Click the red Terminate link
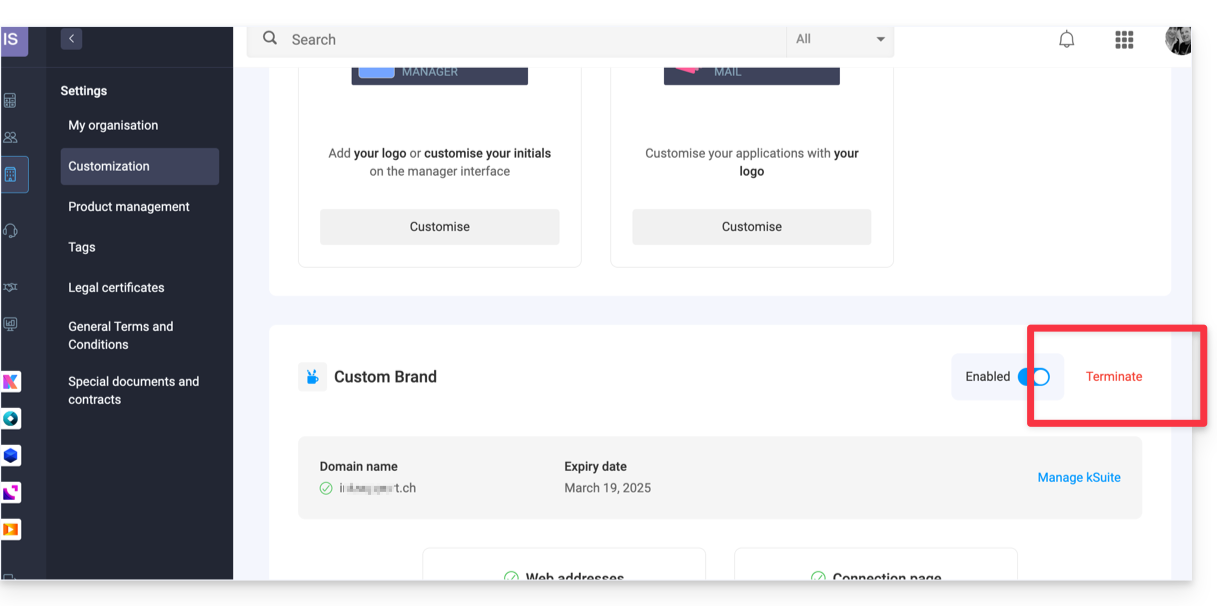1217x606 pixels. (1114, 377)
